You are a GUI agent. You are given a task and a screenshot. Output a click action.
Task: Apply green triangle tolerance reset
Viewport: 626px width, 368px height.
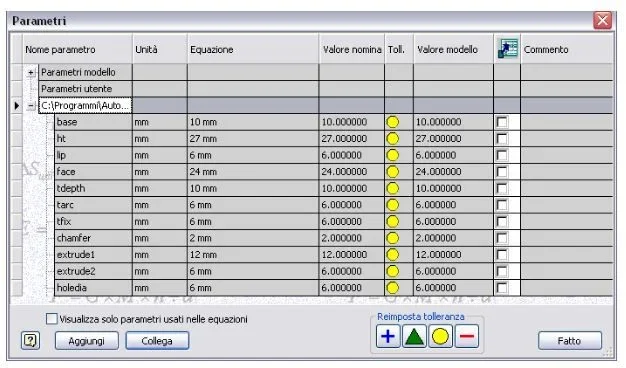[x=414, y=336]
